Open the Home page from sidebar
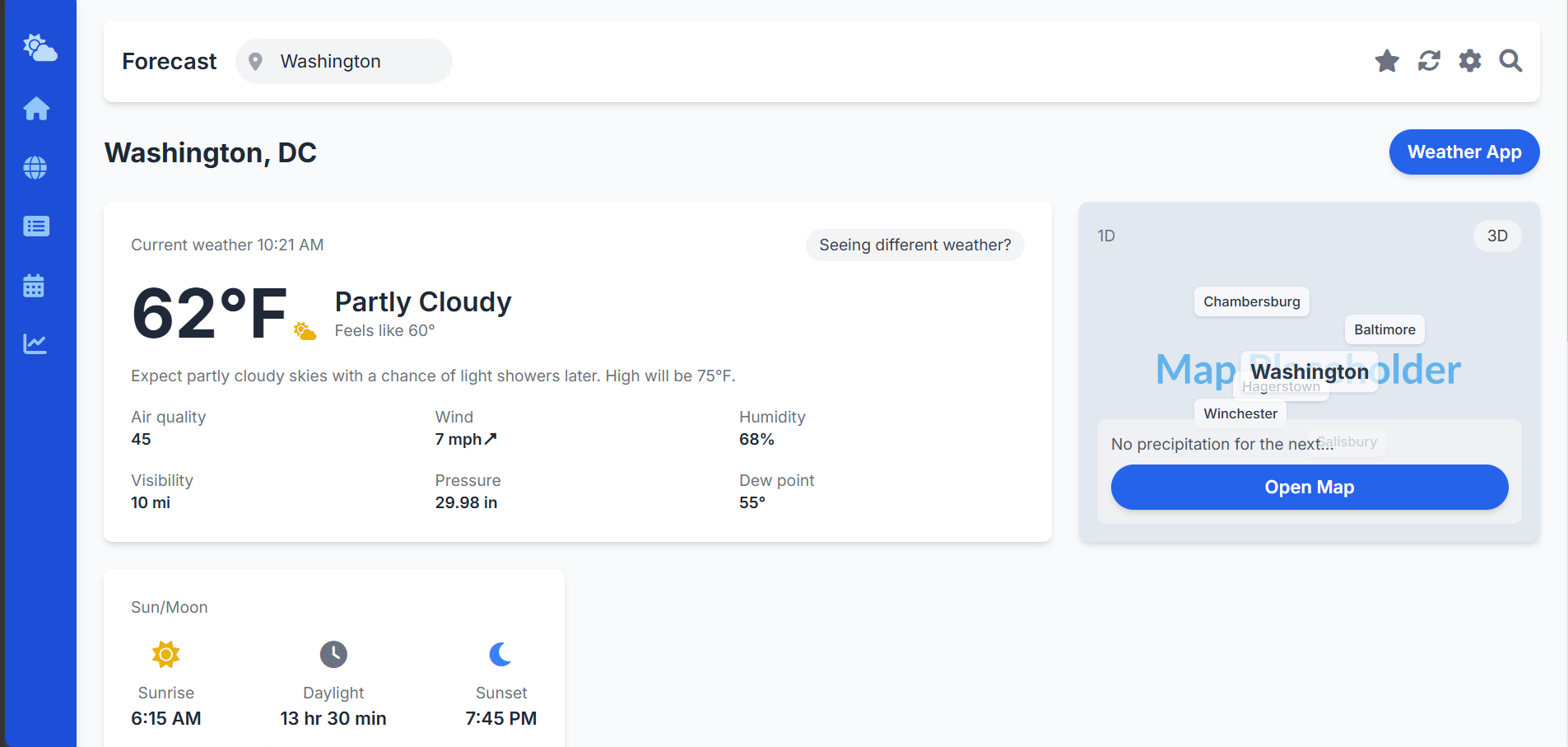The width and height of the screenshot is (1568, 747). coord(36,109)
